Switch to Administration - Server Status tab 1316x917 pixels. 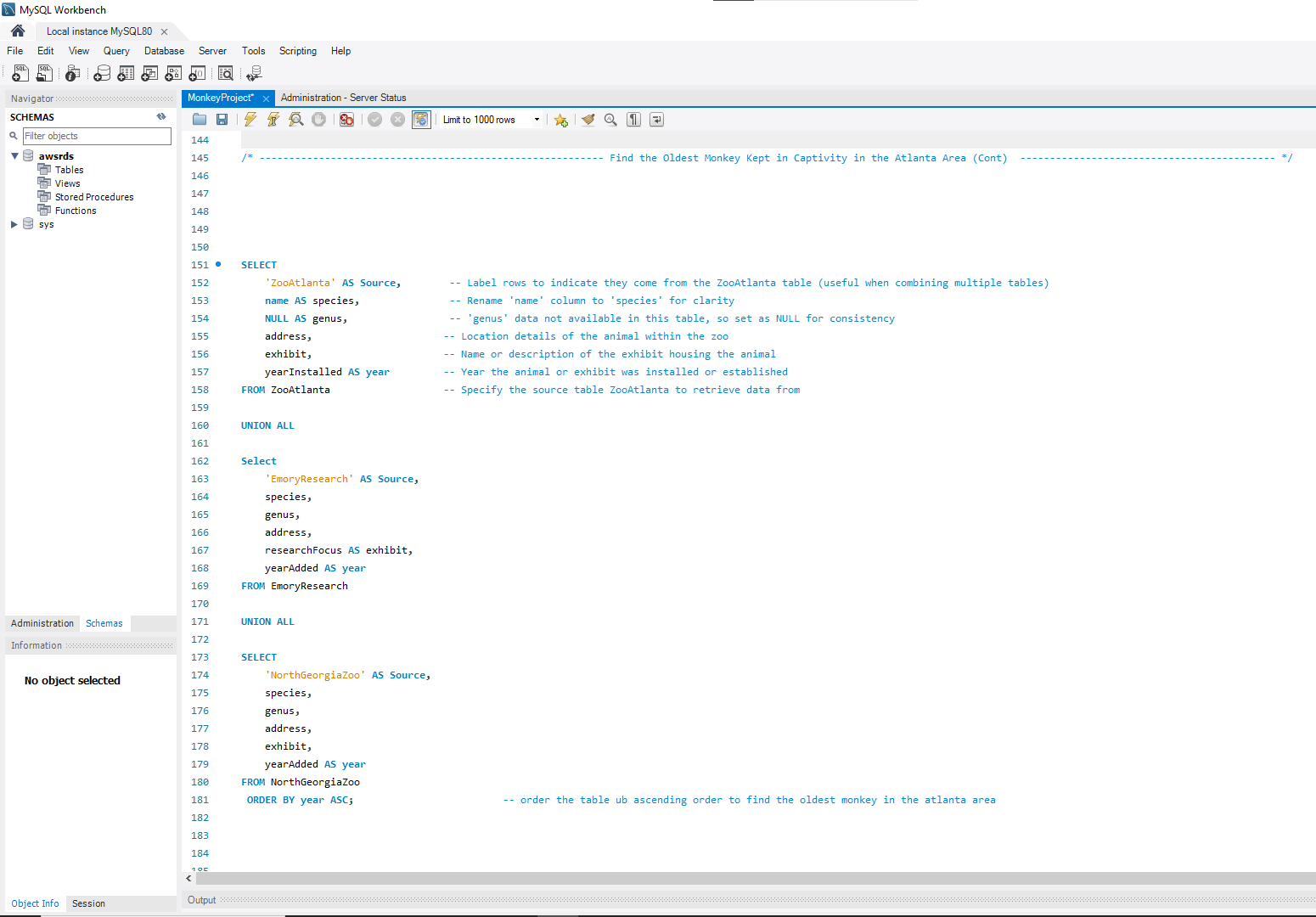pos(343,98)
